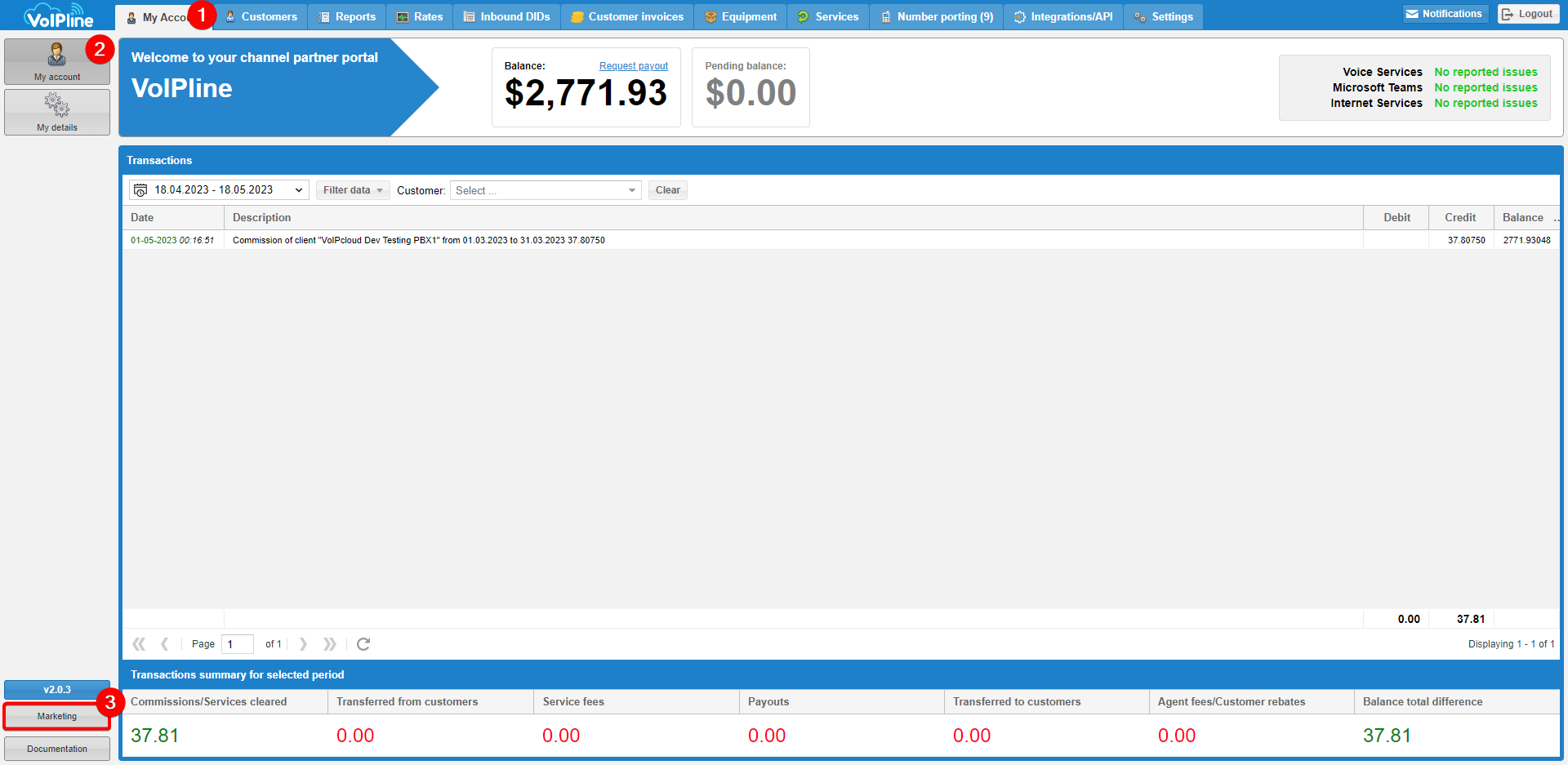1568x765 pixels.
Task: Click the Logout arrow icon
Action: click(x=1508, y=14)
